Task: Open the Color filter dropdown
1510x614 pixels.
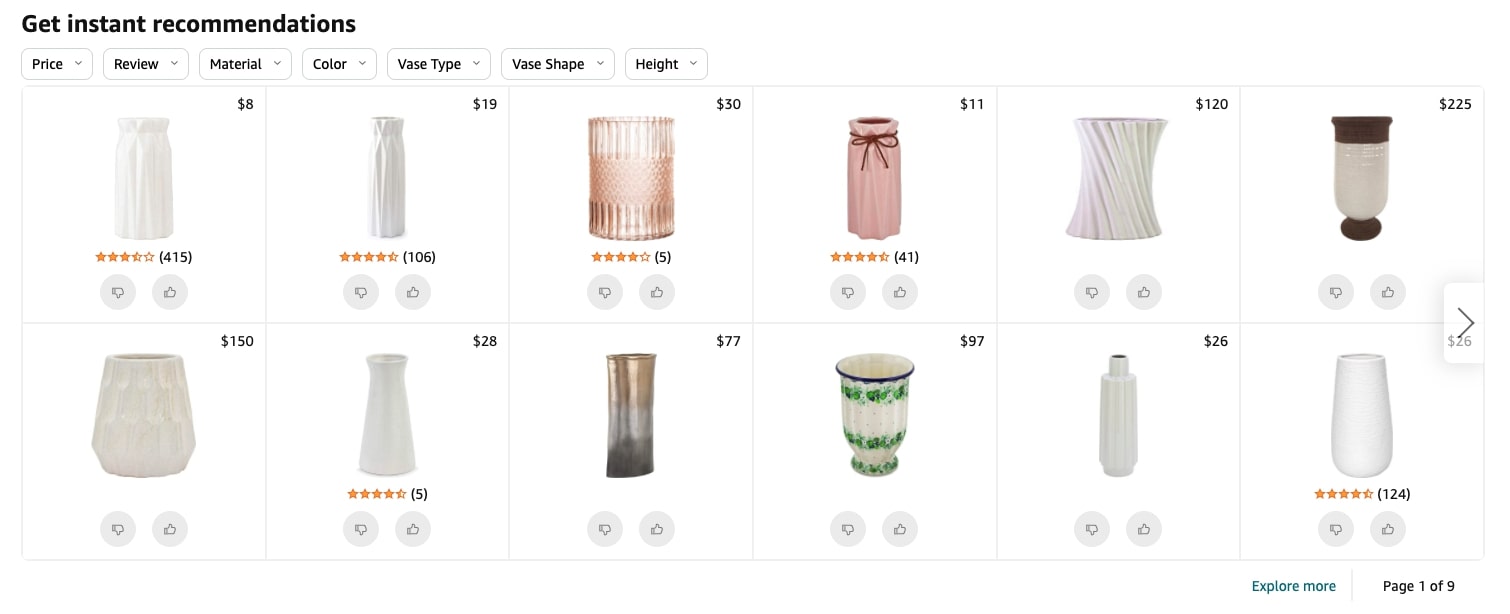Action: point(338,64)
